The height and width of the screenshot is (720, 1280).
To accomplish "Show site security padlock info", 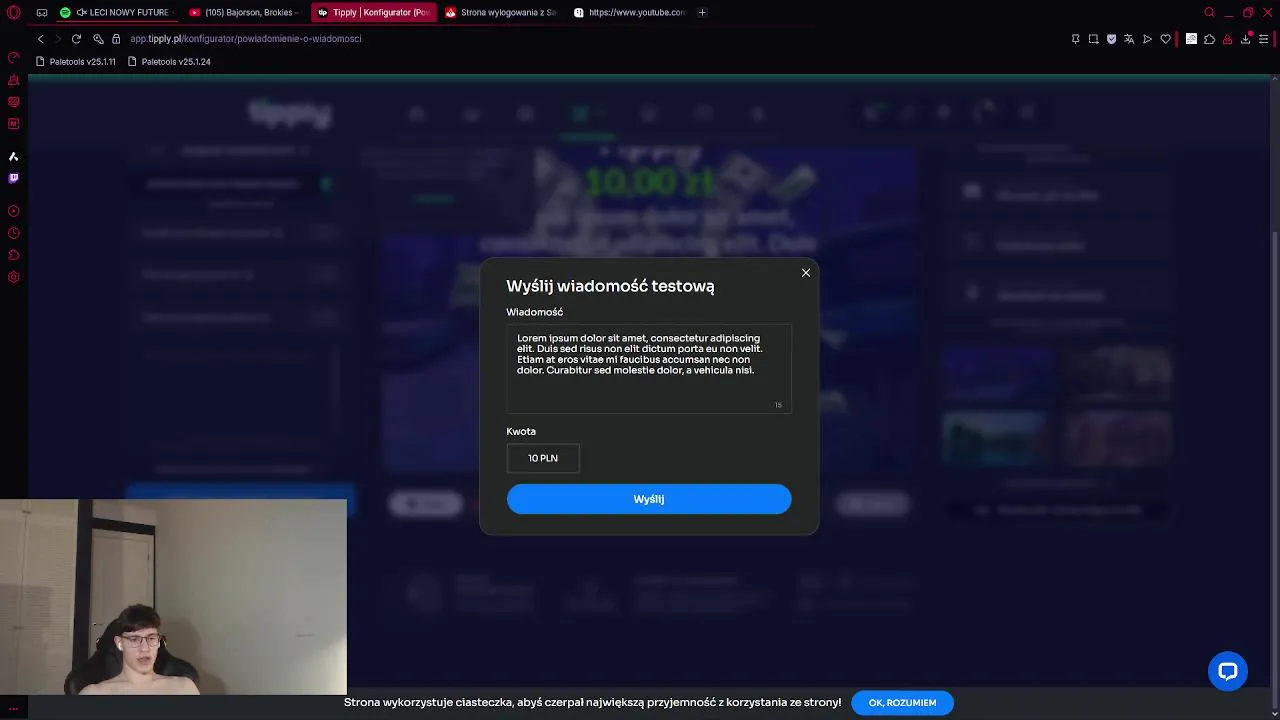I will (x=116, y=39).
